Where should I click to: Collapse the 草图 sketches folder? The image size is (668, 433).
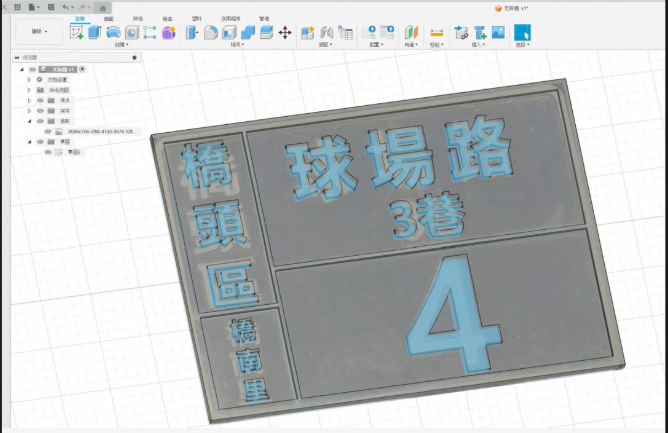tap(29, 142)
